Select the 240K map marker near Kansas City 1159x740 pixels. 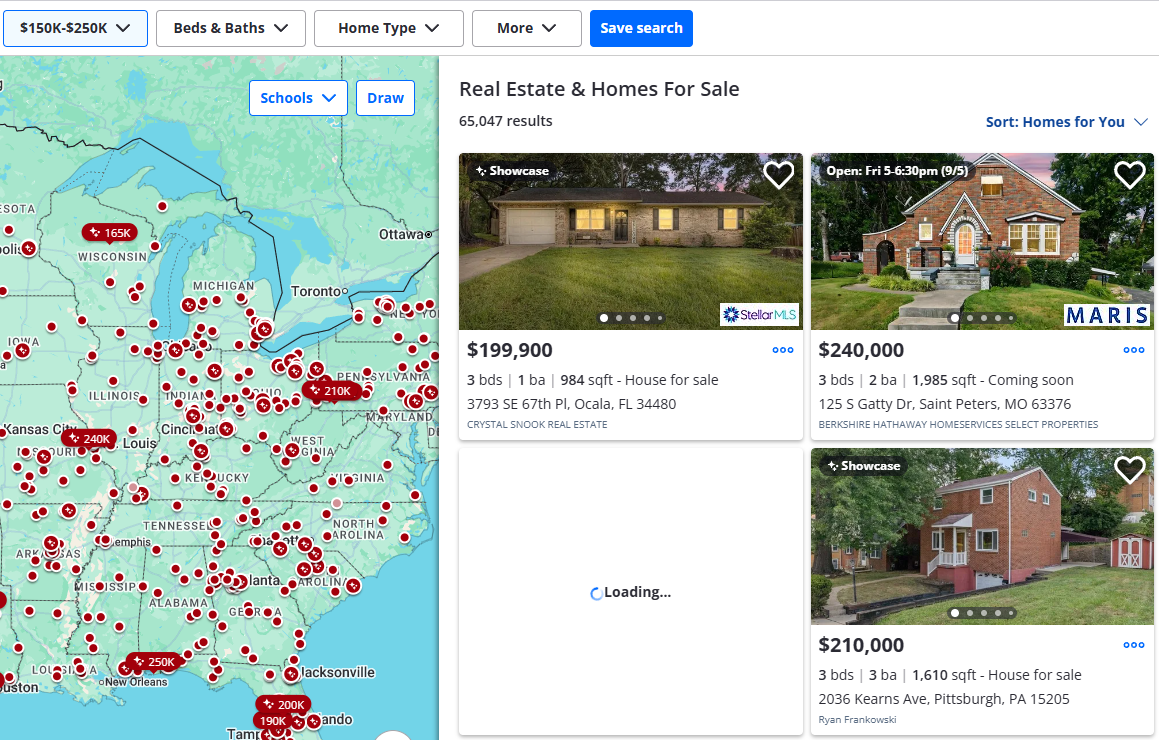[x=89, y=438]
